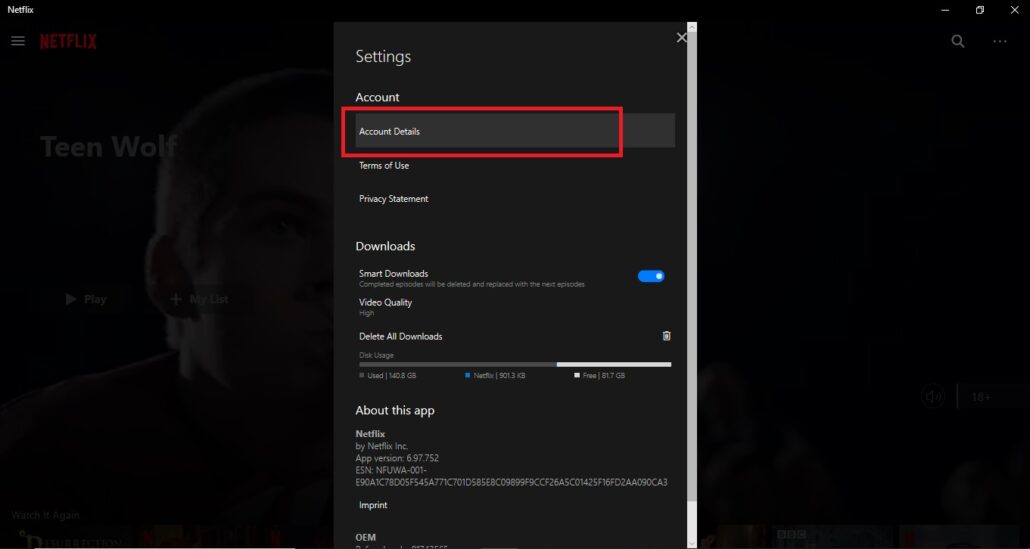Viewport: 1030px width, 549px height.
Task: Open Privacy Statement
Action: point(393,198)
